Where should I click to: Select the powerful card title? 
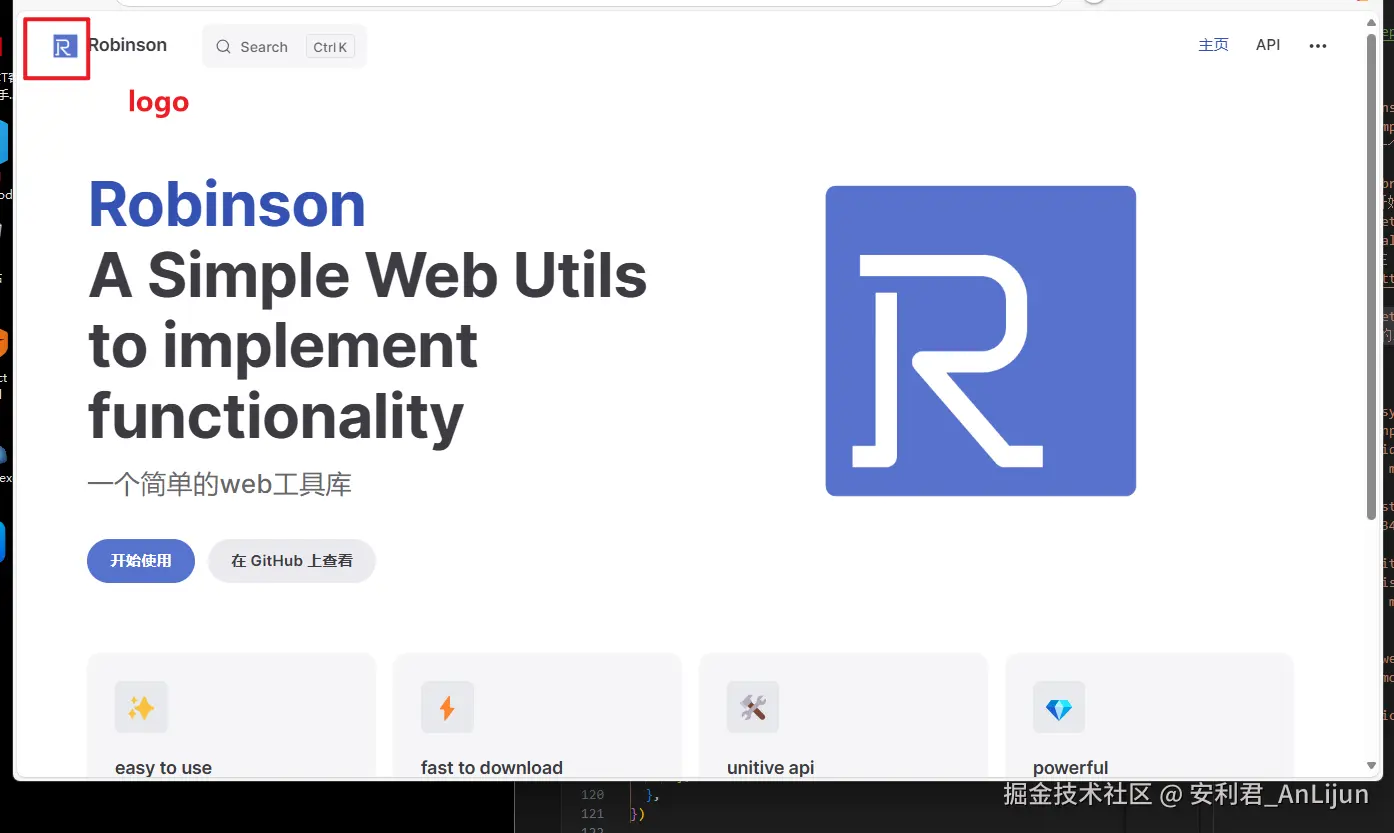pos(1070,768)
